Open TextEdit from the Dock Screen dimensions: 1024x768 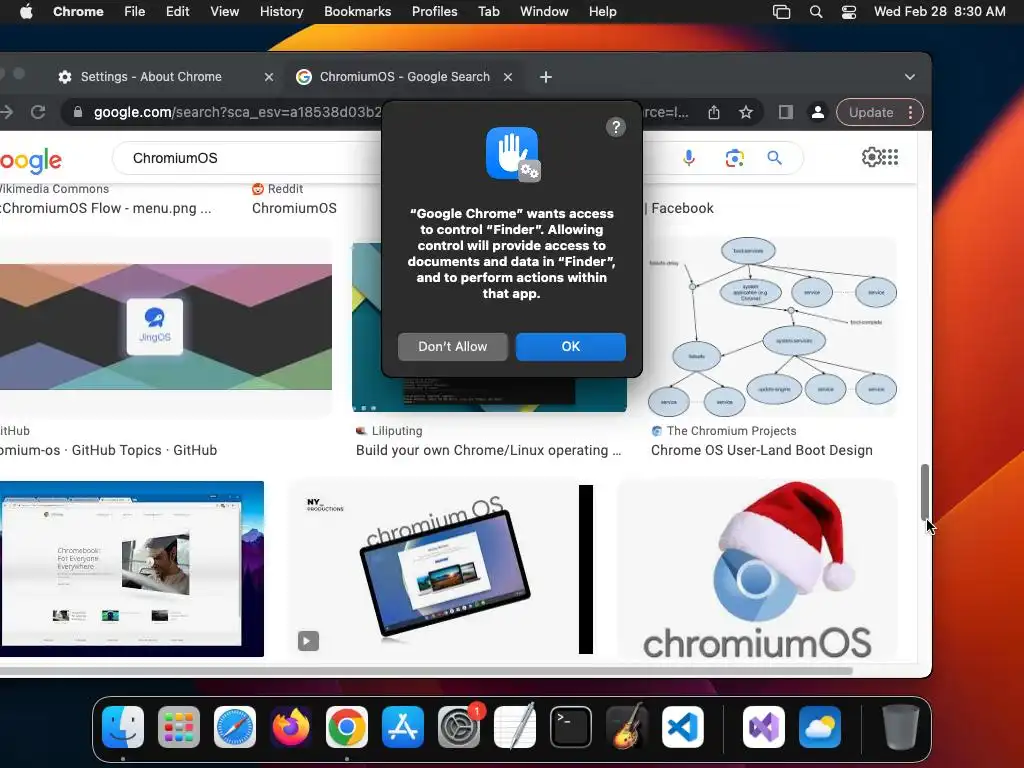[515, 727]
